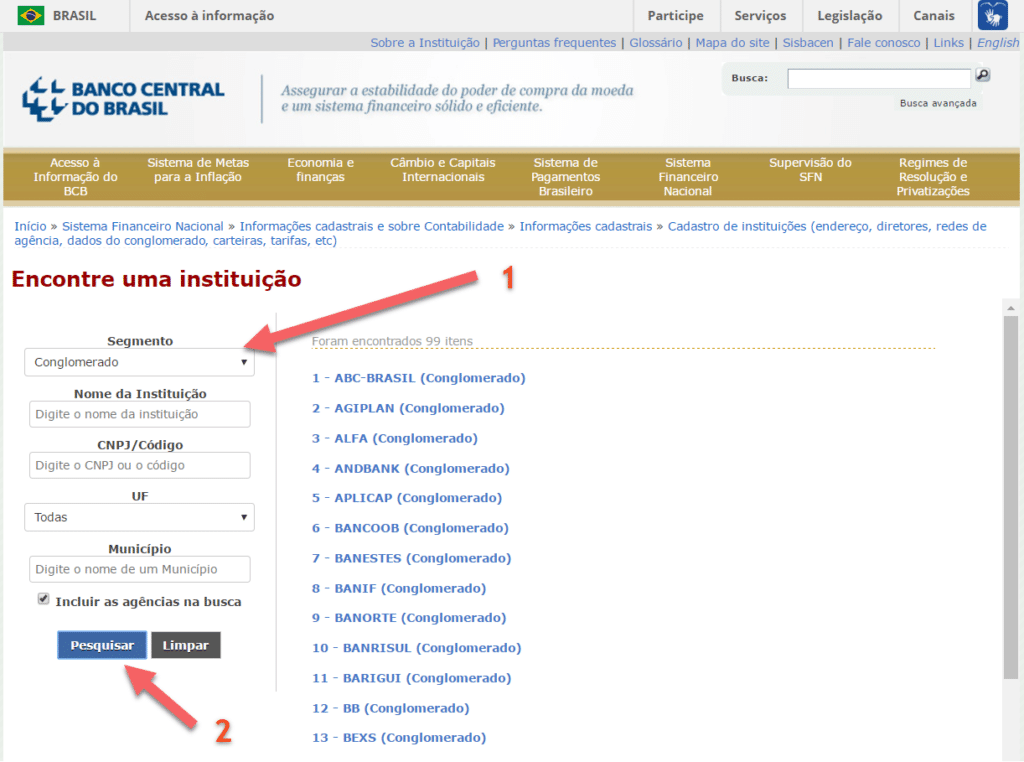Click Início breadcrumb link
Viewport: 1024px width, 762px height.
pyautogui.click(x=30, y=226)
